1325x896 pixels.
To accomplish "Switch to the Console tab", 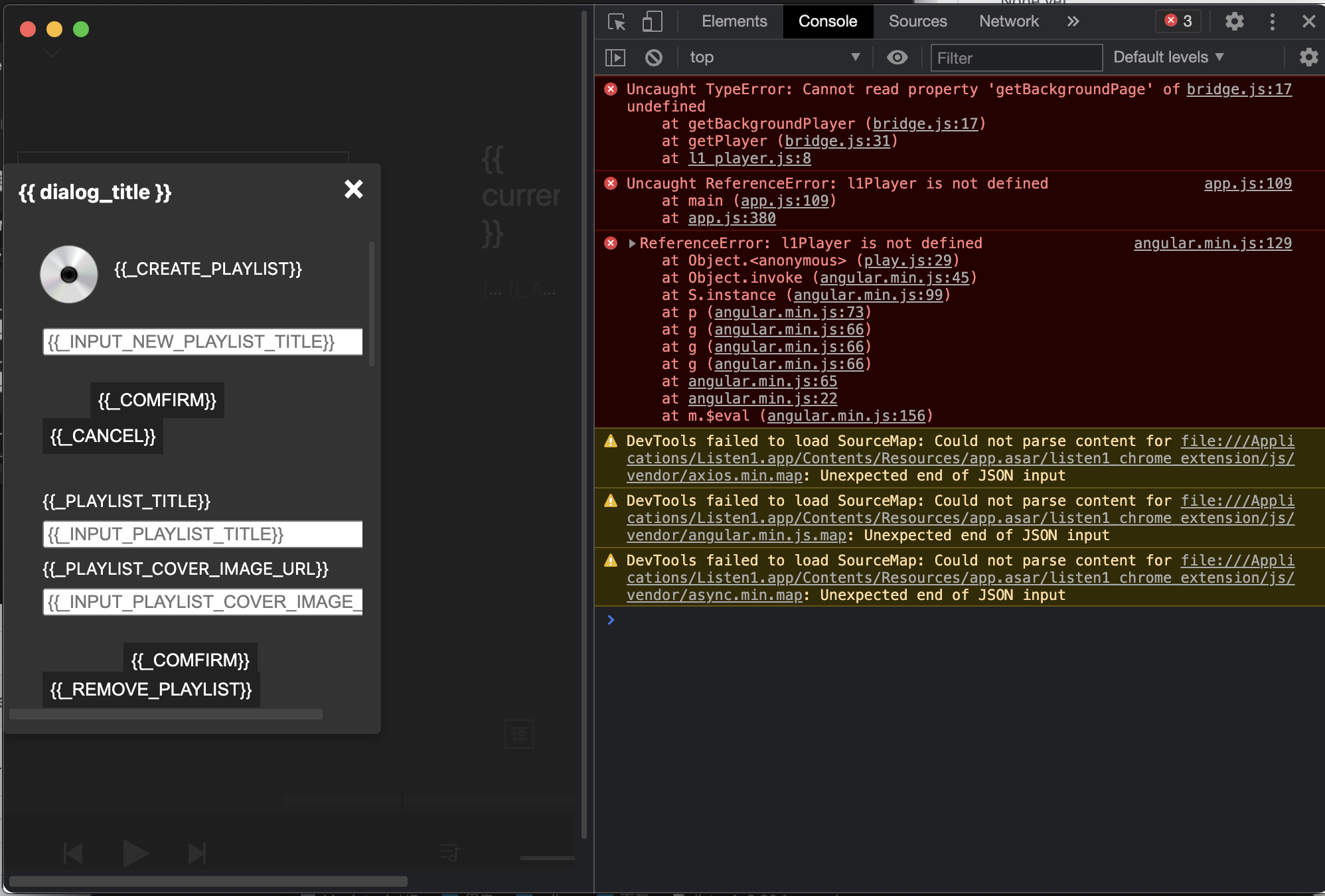I will tap(828, 21).
